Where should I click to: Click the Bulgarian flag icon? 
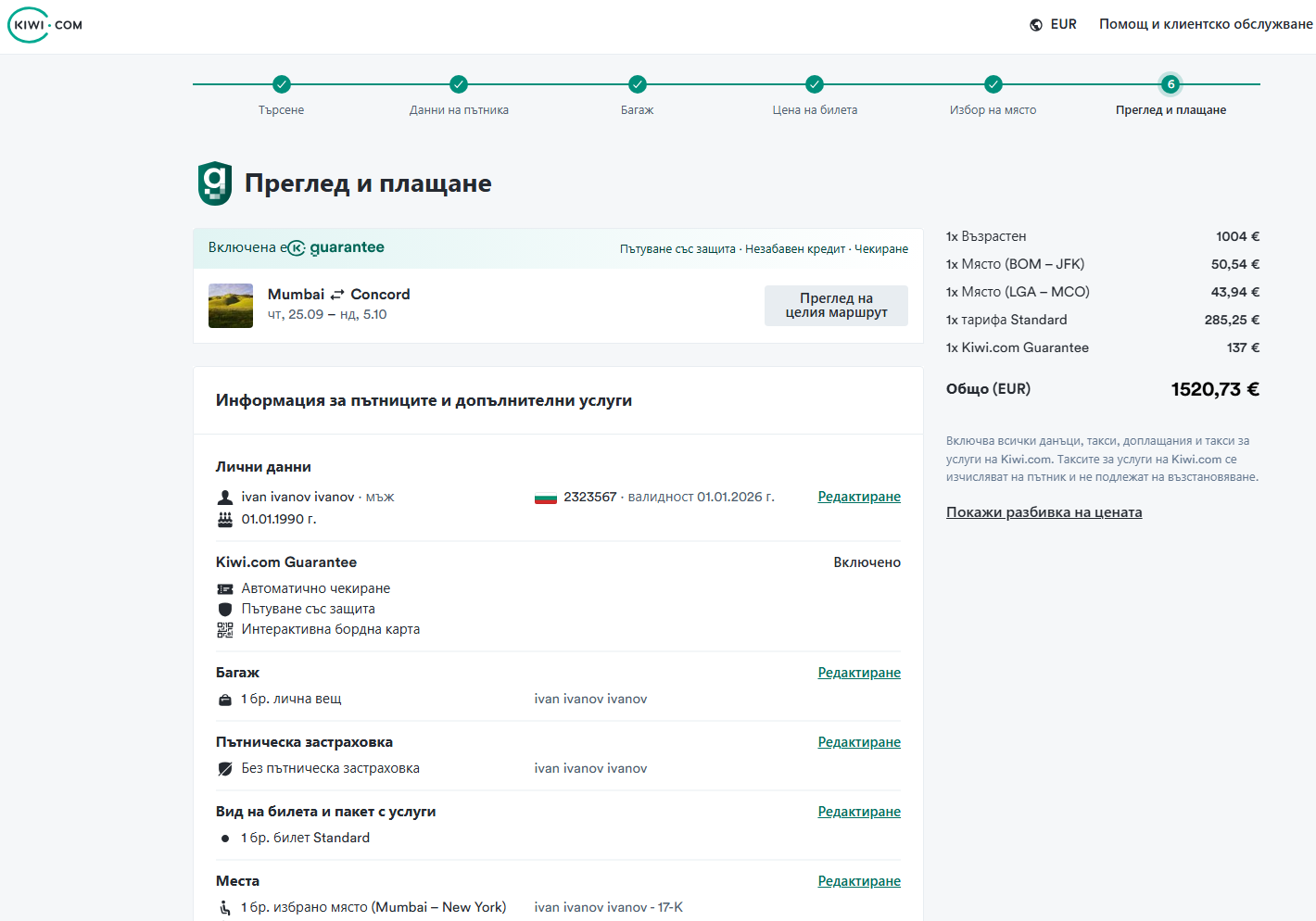click(x=546, y=498)
